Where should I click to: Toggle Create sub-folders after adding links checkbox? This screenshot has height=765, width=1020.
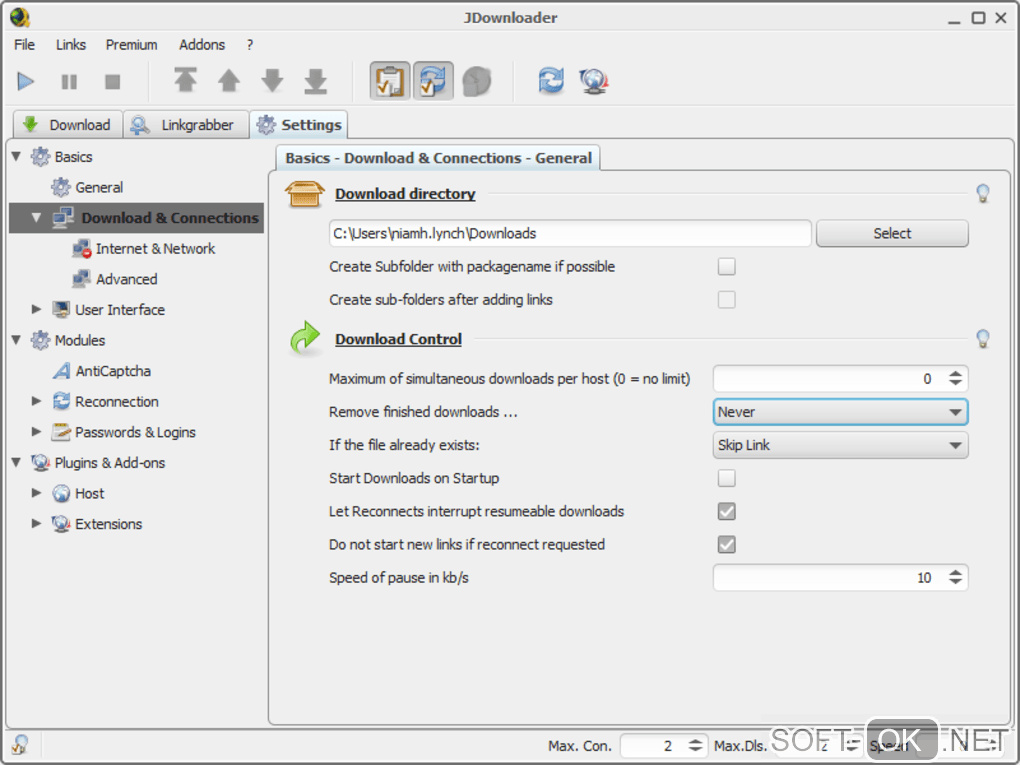(727, 300)
